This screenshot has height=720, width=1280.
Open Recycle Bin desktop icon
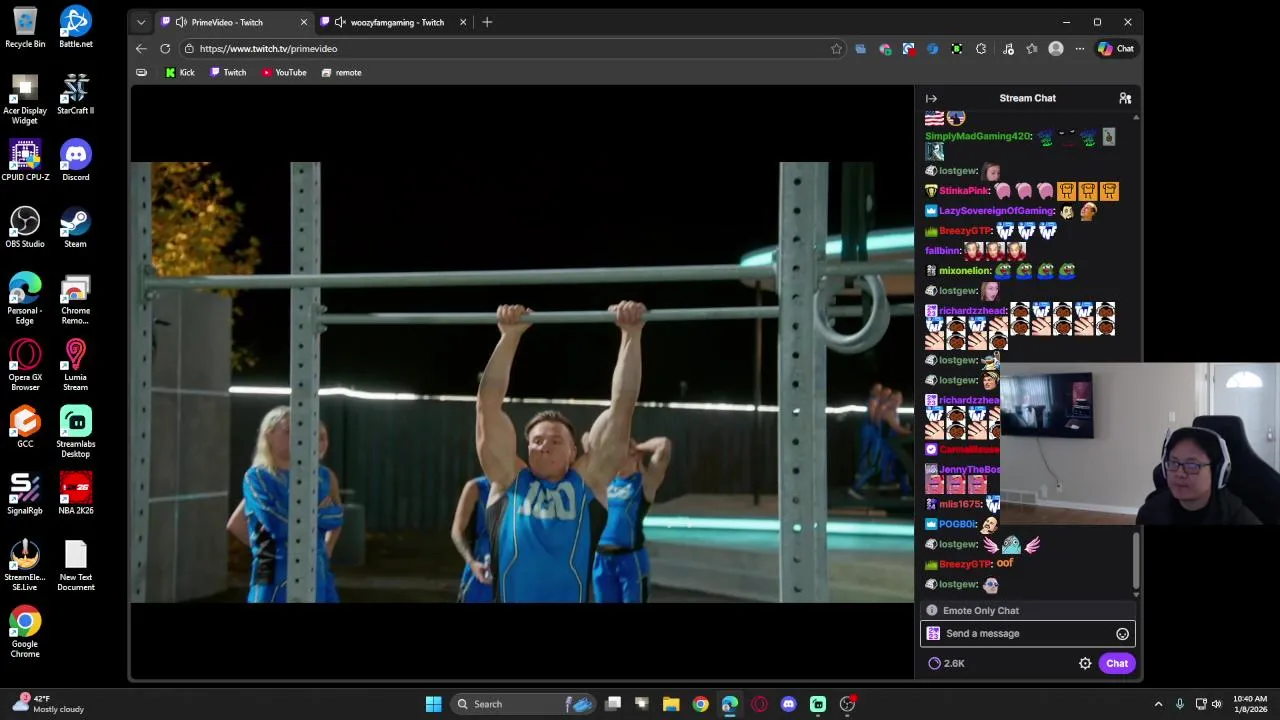tap(25, 28)
